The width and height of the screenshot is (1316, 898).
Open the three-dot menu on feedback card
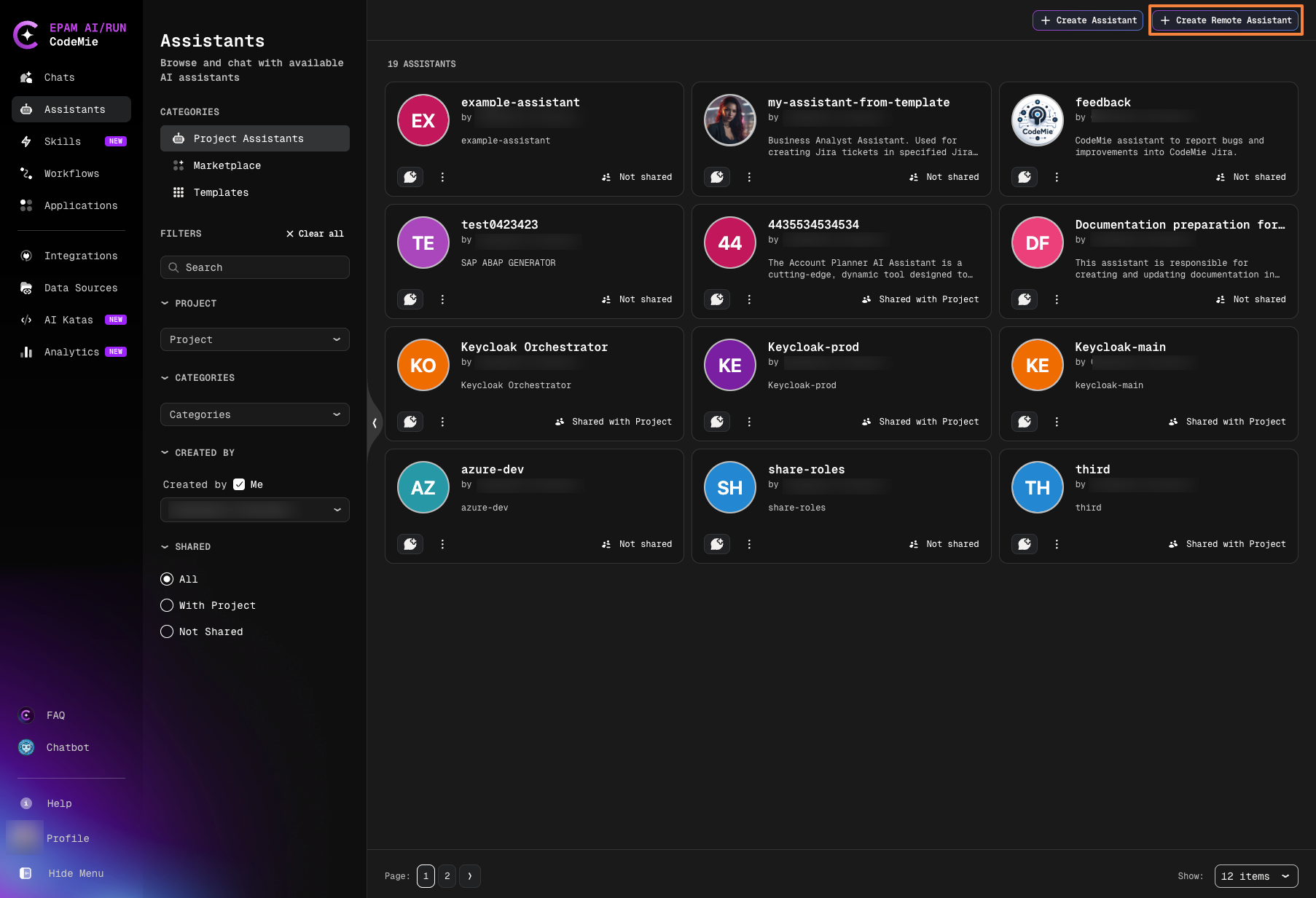1057,177
